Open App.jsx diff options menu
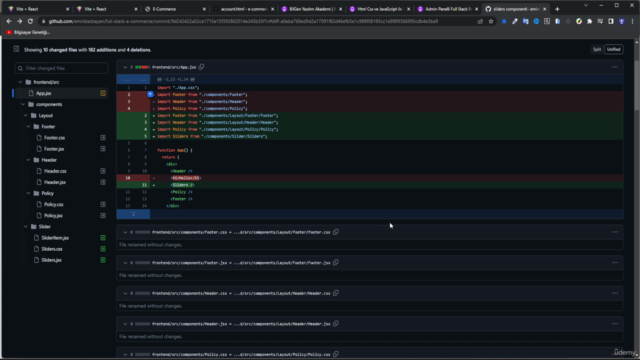The height and width of the screenshot is (360, 640). point(615,67)
